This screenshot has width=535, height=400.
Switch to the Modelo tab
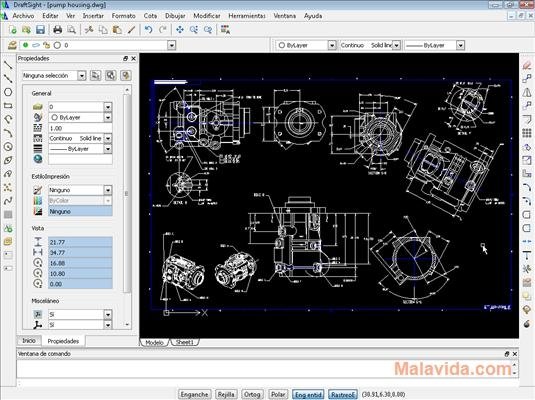tap(154, 342)
